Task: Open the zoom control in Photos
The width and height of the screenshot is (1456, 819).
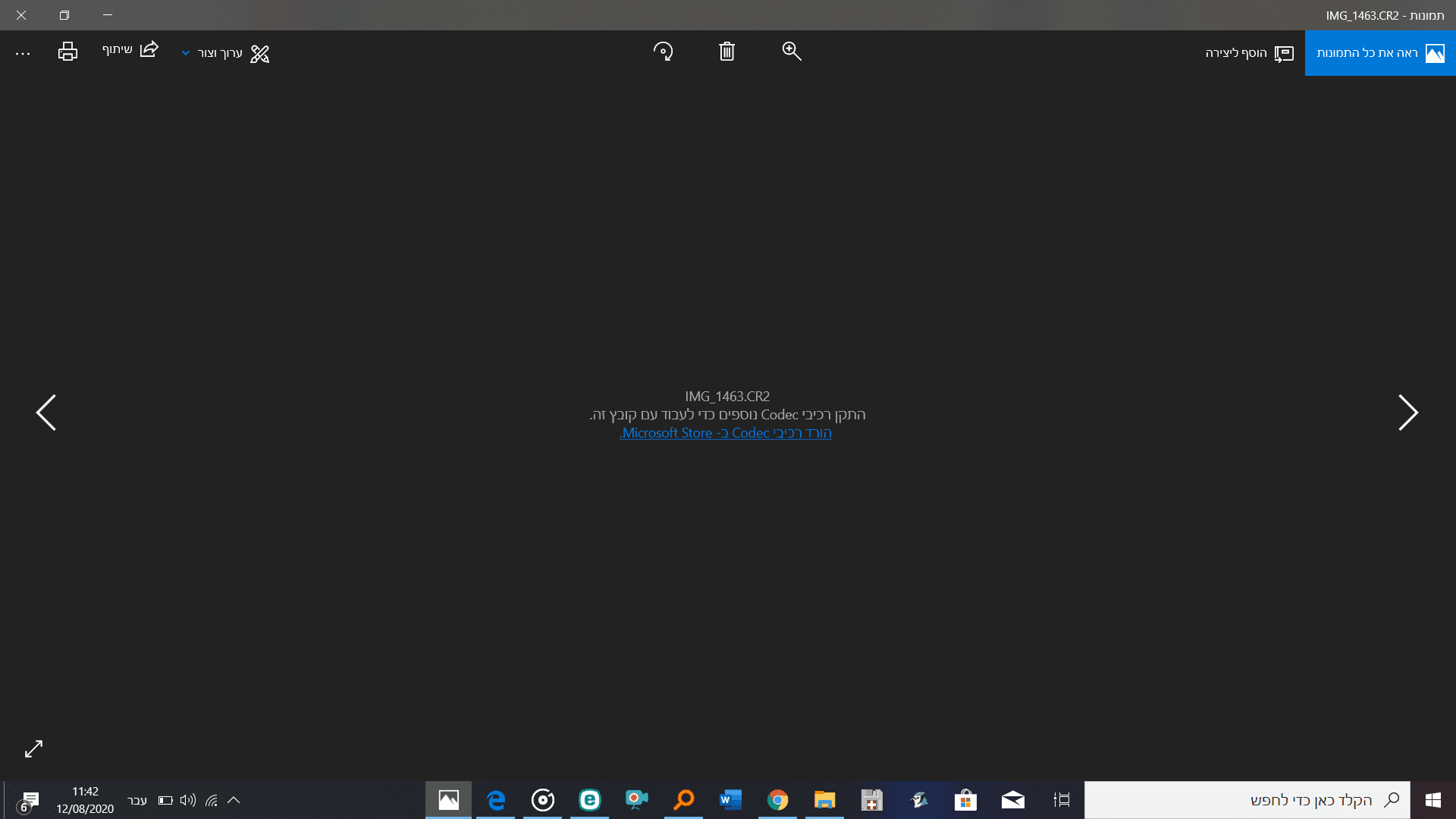Action: click(791, 51)
